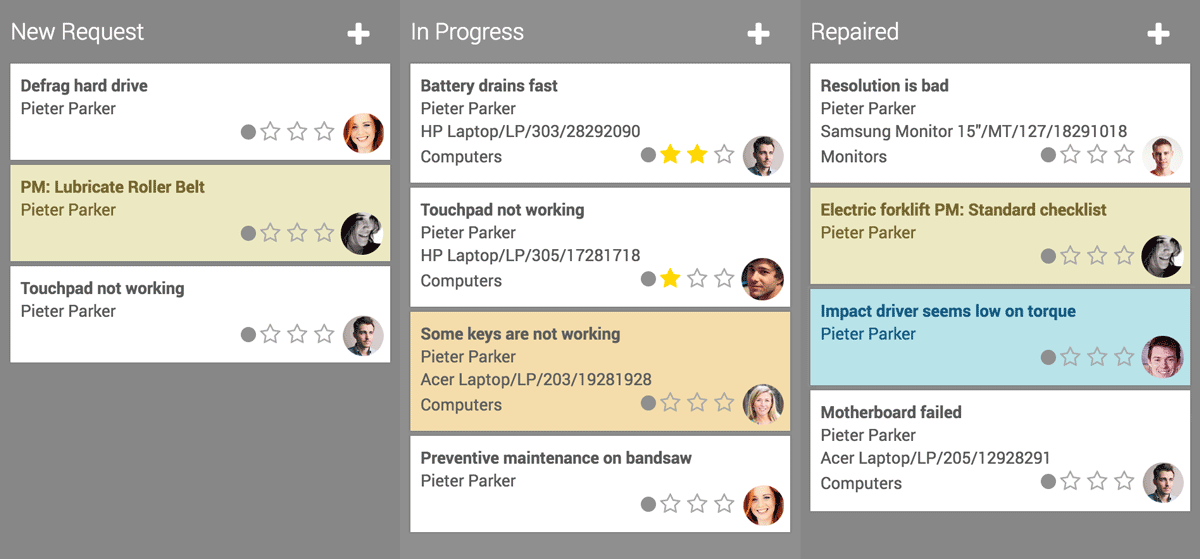Click the Repaired column heading
The image size is (1200, 559).
854,32
